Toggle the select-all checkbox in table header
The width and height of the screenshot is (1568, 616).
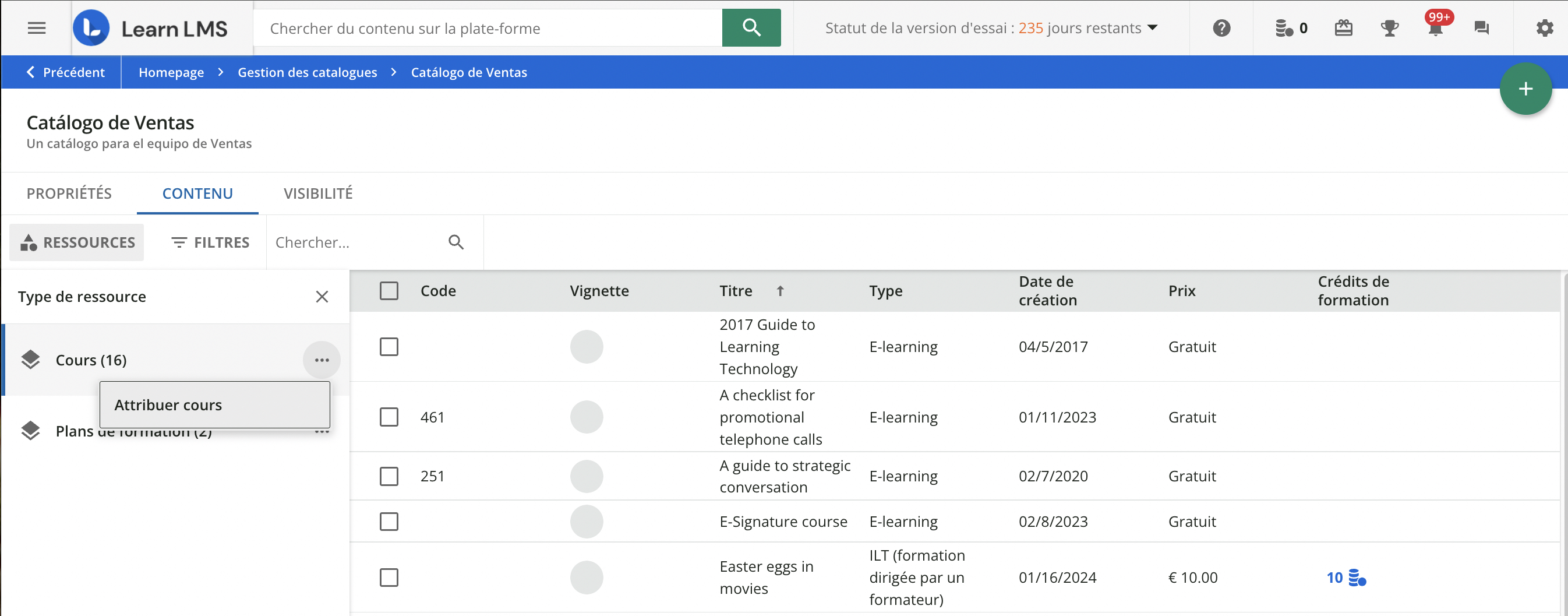click(x=389, y=291)
